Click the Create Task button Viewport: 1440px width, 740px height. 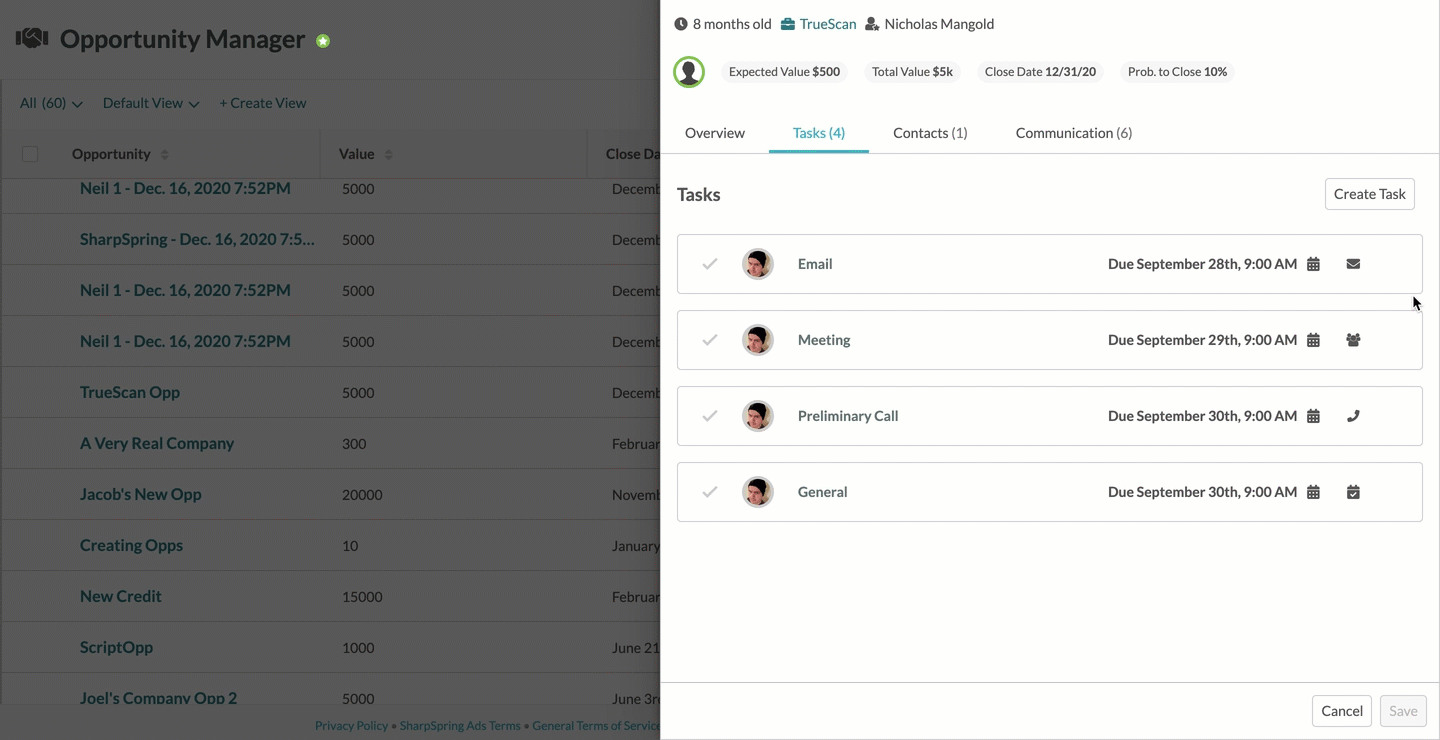click(x=1370, y=194)
